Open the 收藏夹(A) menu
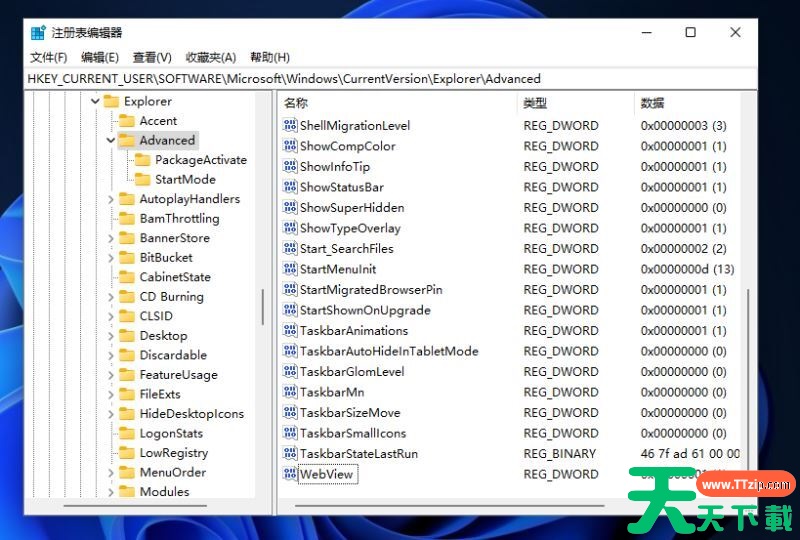The image size is (800, 540). 211,57
